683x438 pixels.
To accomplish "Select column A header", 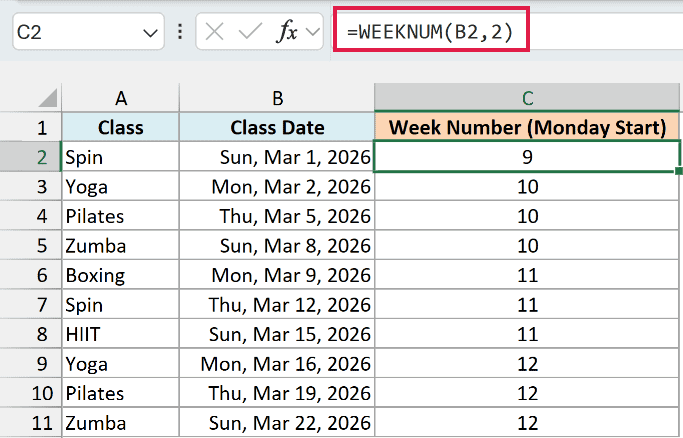I will (x=121, y=98).
